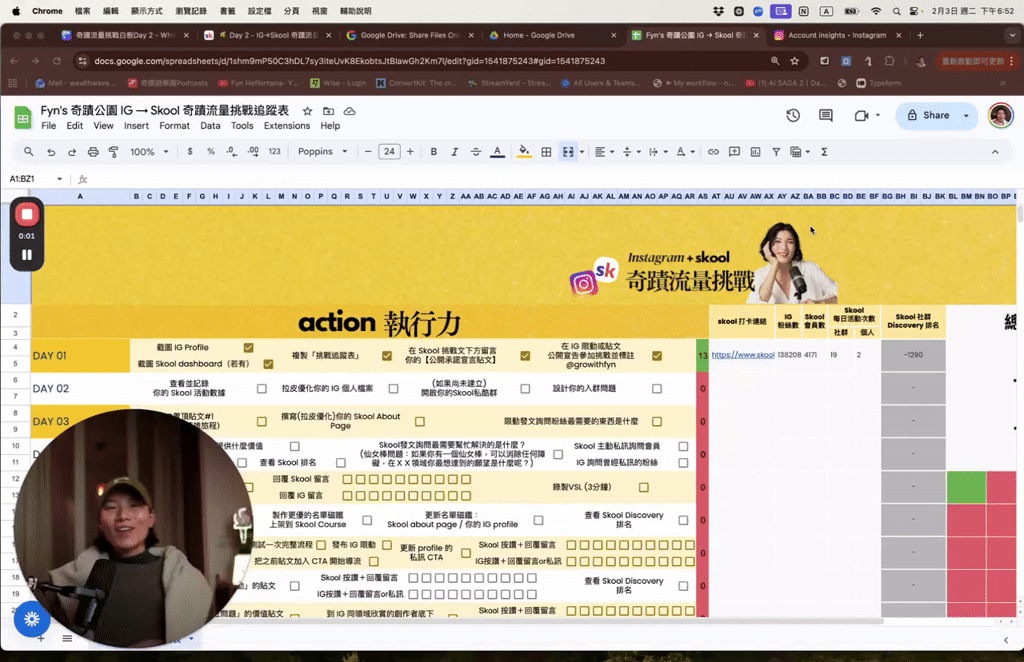
Task: Print the spreadsheet with printer icon
Action: tap(93, 151)
